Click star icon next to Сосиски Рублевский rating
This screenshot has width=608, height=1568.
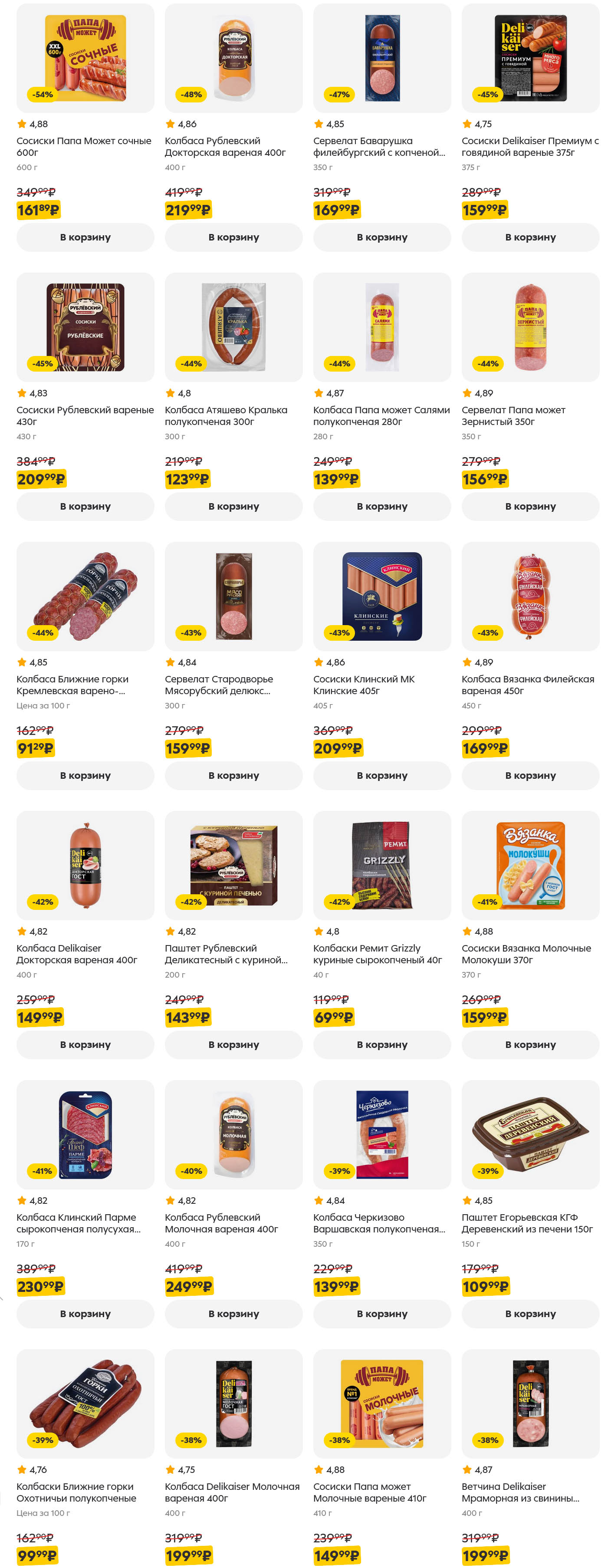coord(22,393)
